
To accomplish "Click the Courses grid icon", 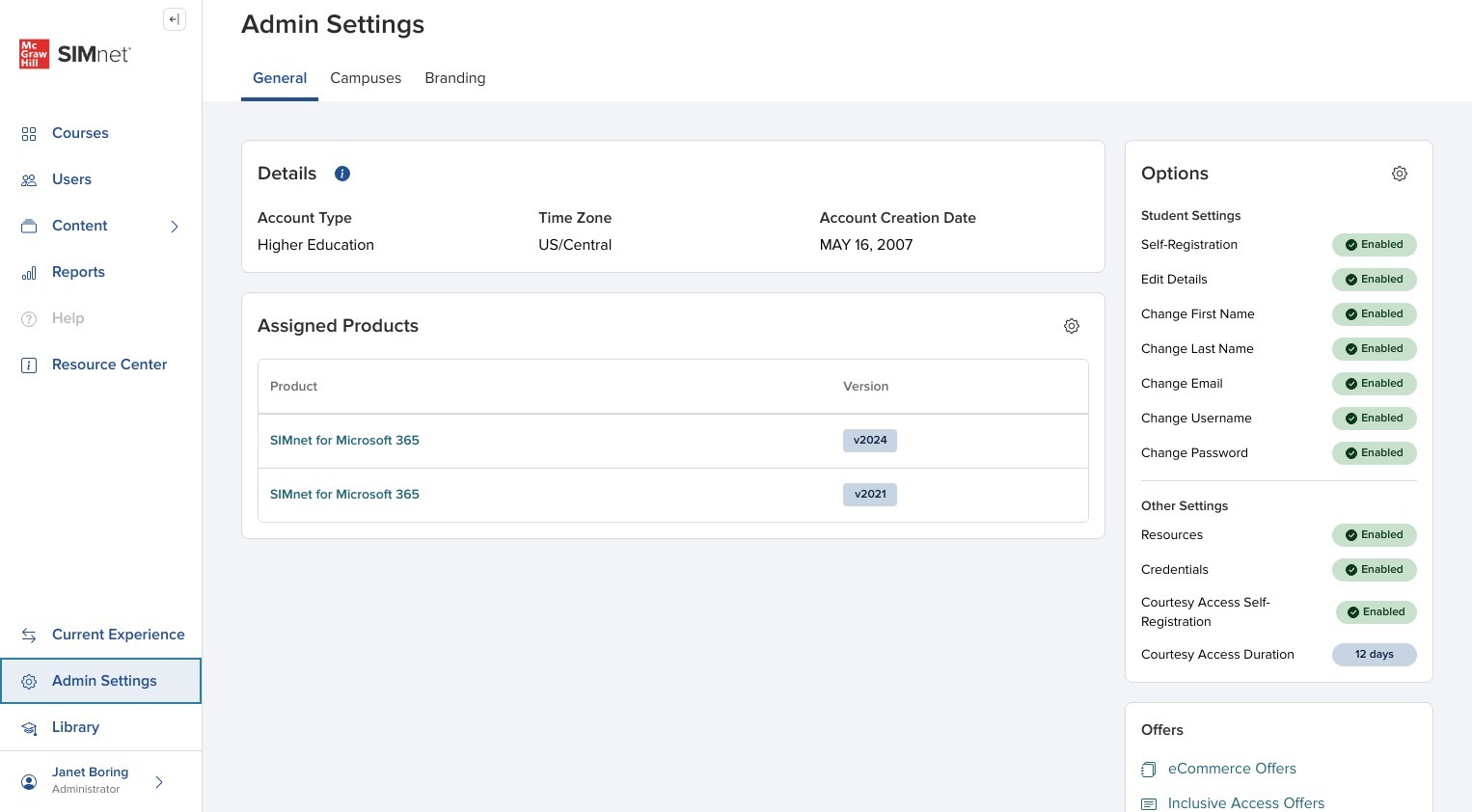I will pos(29,134).
